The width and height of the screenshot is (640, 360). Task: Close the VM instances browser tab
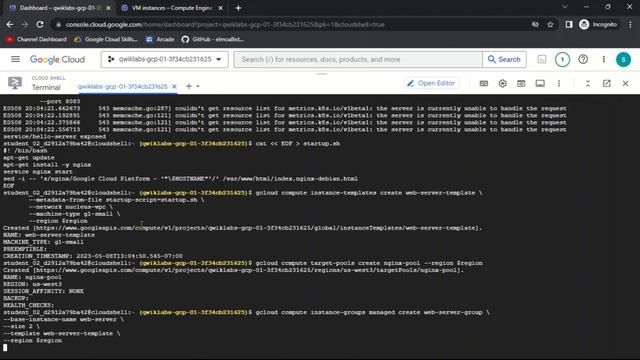[220, 8]
